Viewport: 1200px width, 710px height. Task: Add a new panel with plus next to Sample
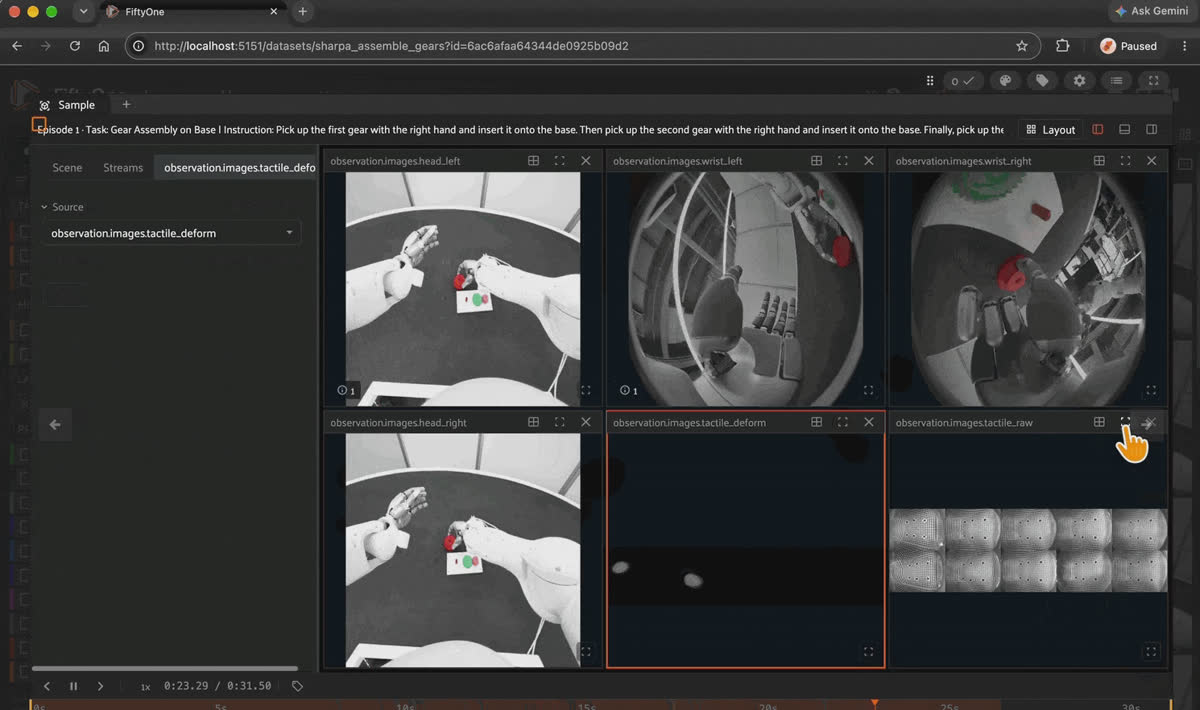tap(126, 105)
